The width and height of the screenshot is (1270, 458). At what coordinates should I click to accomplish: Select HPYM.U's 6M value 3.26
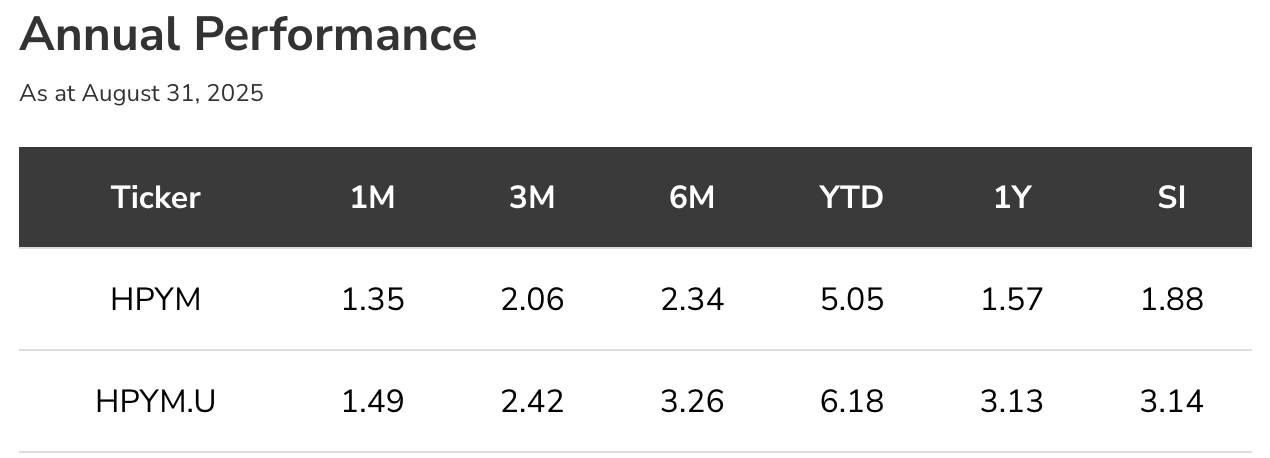coord(692,401)
